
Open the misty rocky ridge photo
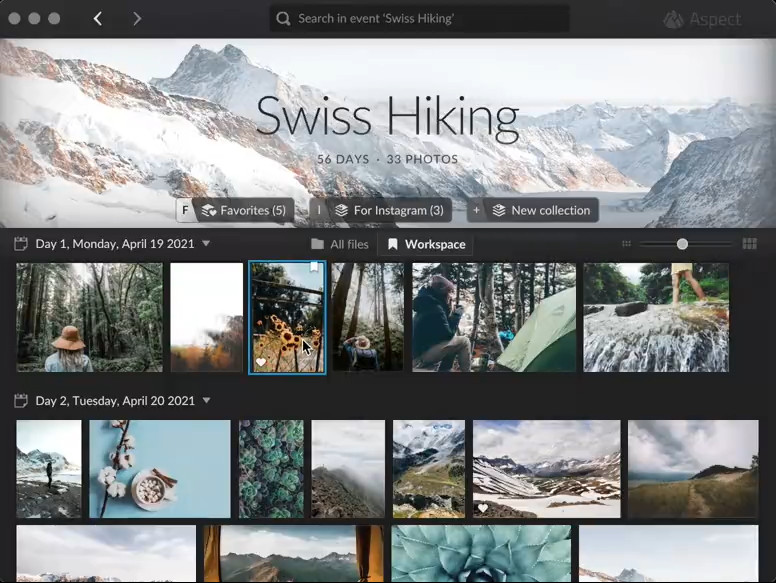point(348,469)
